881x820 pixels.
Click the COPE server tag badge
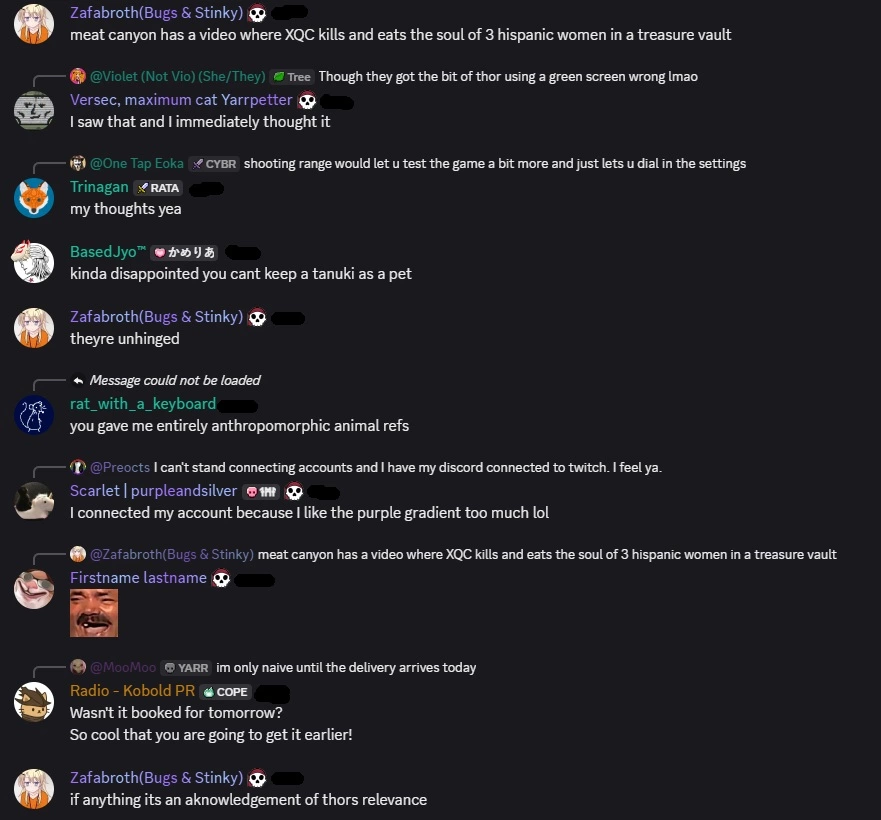point(225,692)
